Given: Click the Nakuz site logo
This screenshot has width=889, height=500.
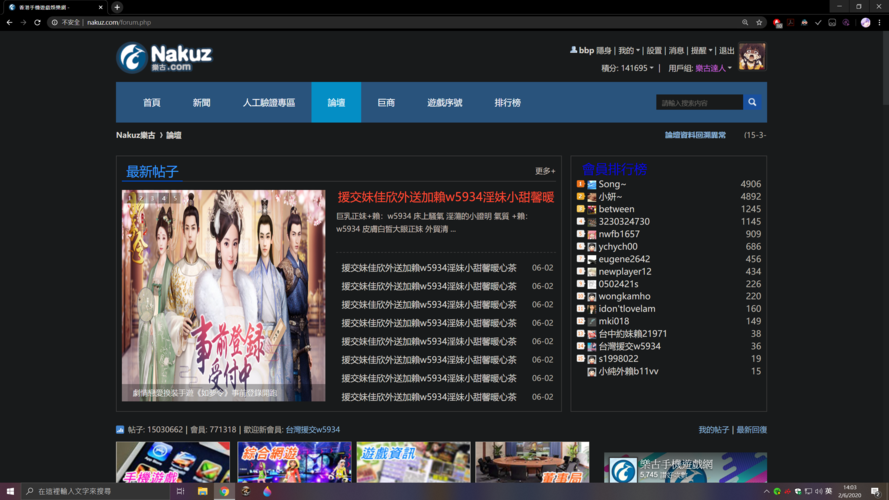Looking at the screenshot, I should (164, 57).
